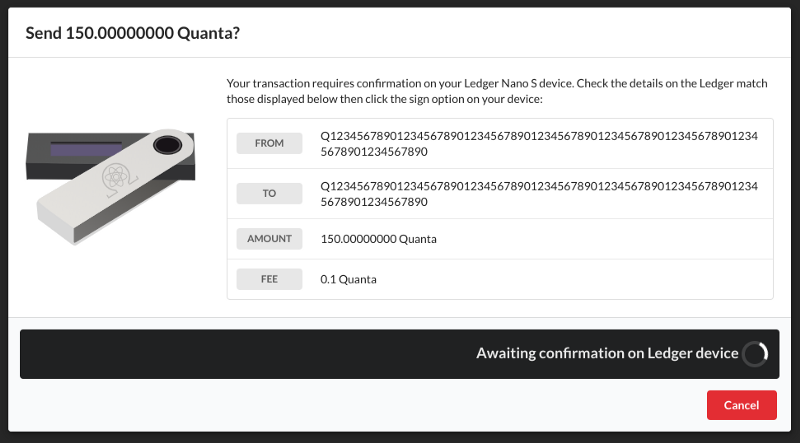Click the silver swivel cover of Ledger
The width and height of the screenshot is (800, 443).
coord(115,187)
